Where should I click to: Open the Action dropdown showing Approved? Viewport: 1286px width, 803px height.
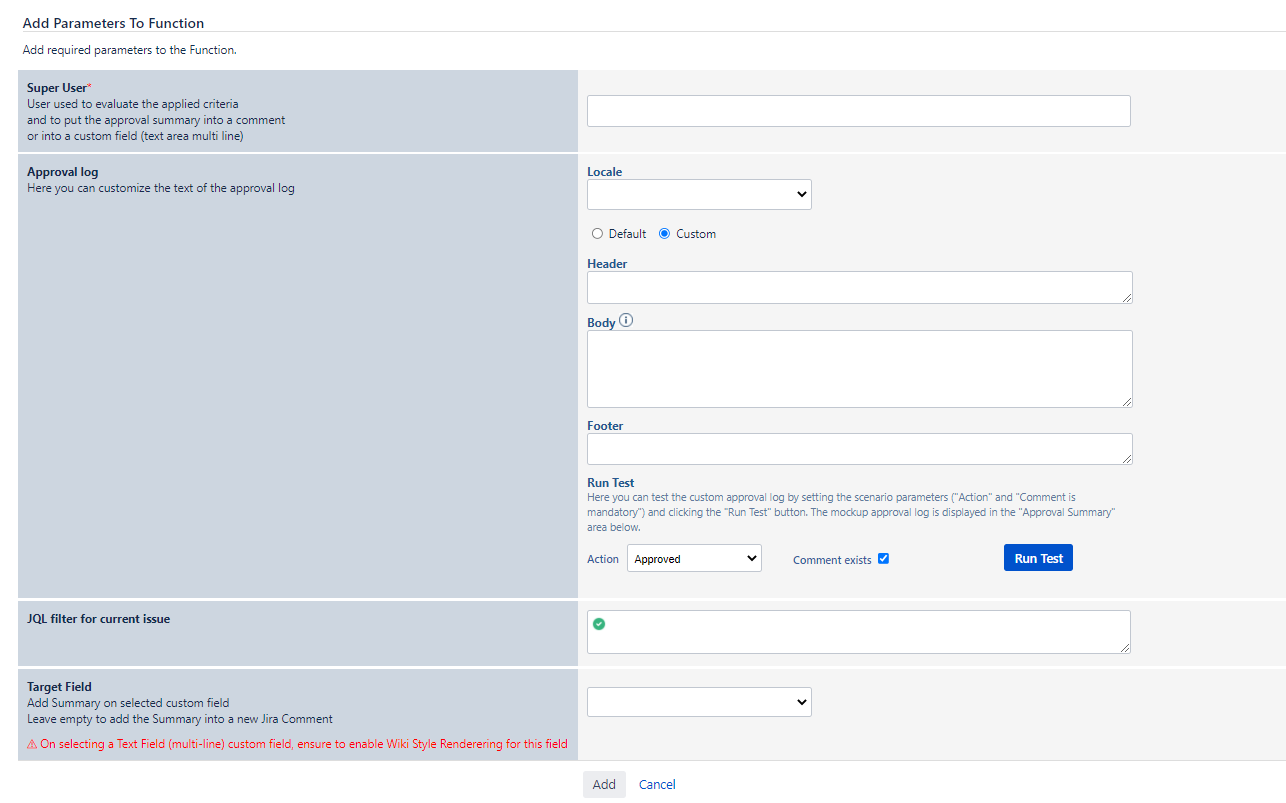(694, 559)
